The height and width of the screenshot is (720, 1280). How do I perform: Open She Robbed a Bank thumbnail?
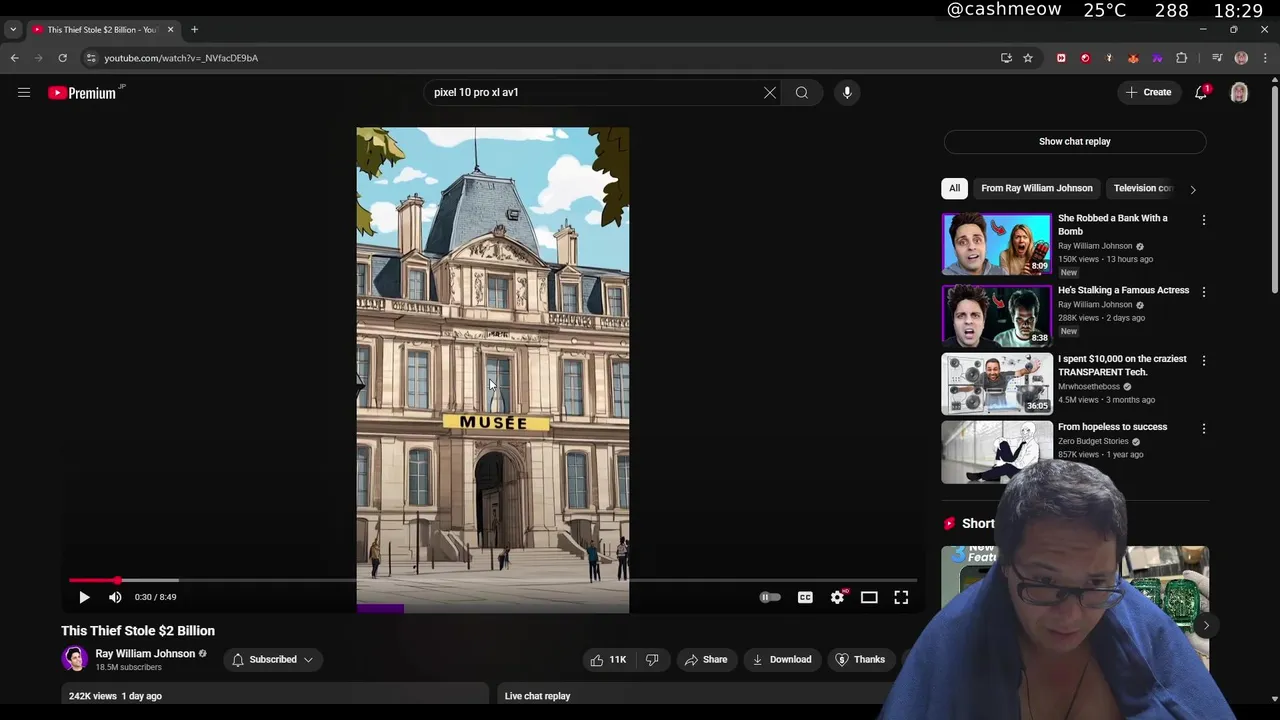pyautogui.click(x=997, y=243)
